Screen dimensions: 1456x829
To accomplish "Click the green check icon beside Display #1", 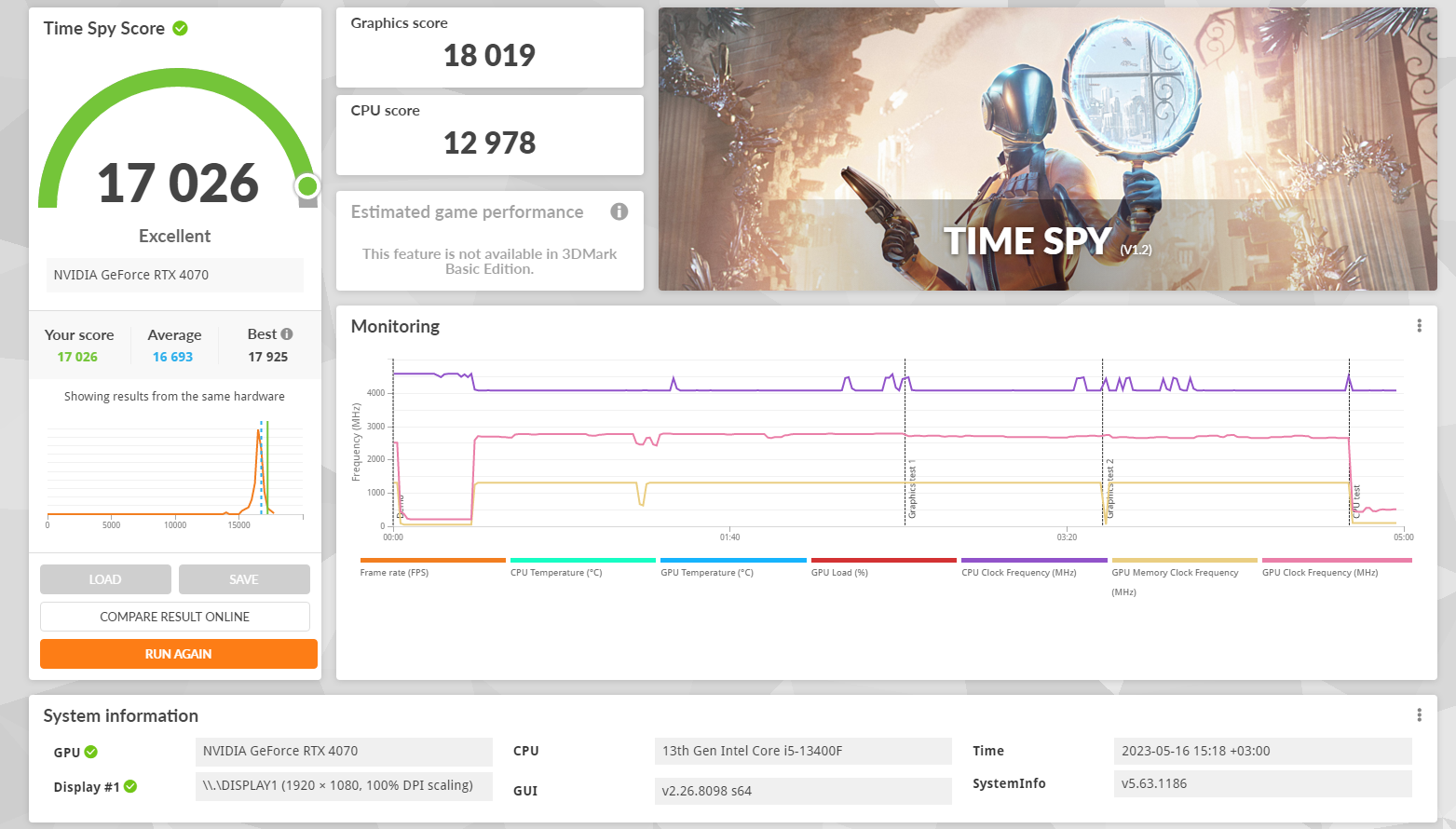I will click(130, 786).
